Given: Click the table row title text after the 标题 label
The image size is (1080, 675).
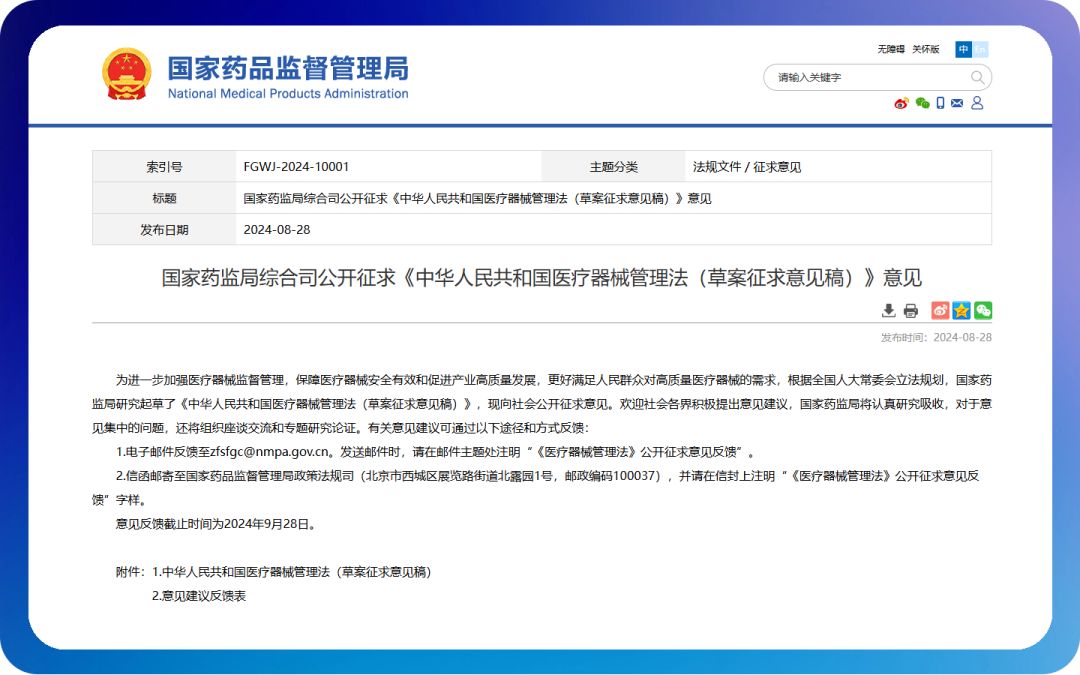Looking at the screenshot, I should point(477,198).
